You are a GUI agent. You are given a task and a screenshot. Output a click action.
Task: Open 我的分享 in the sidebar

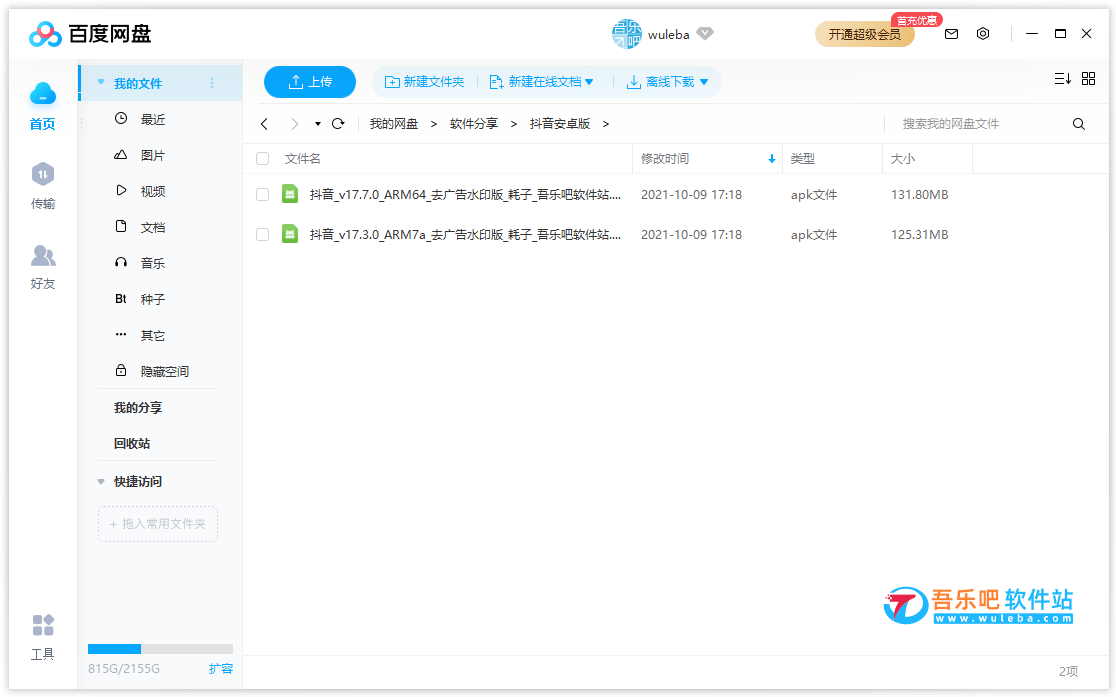pyautogui.click(x=138, y=407)
